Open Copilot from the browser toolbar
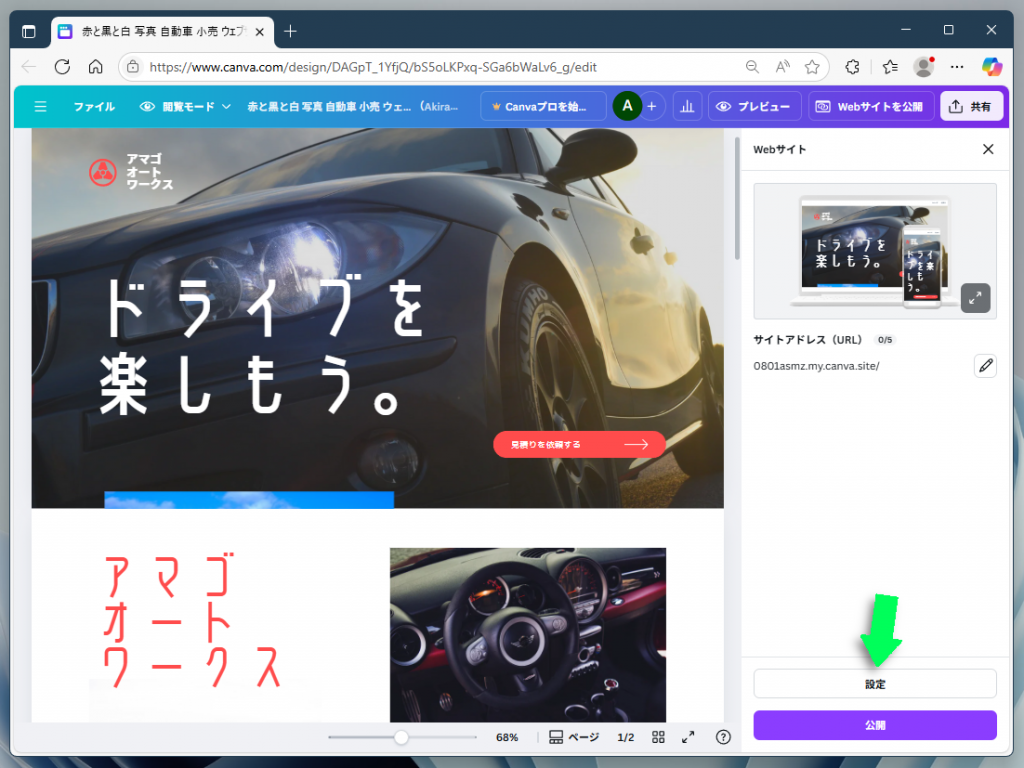 click(x=991, y=67)
